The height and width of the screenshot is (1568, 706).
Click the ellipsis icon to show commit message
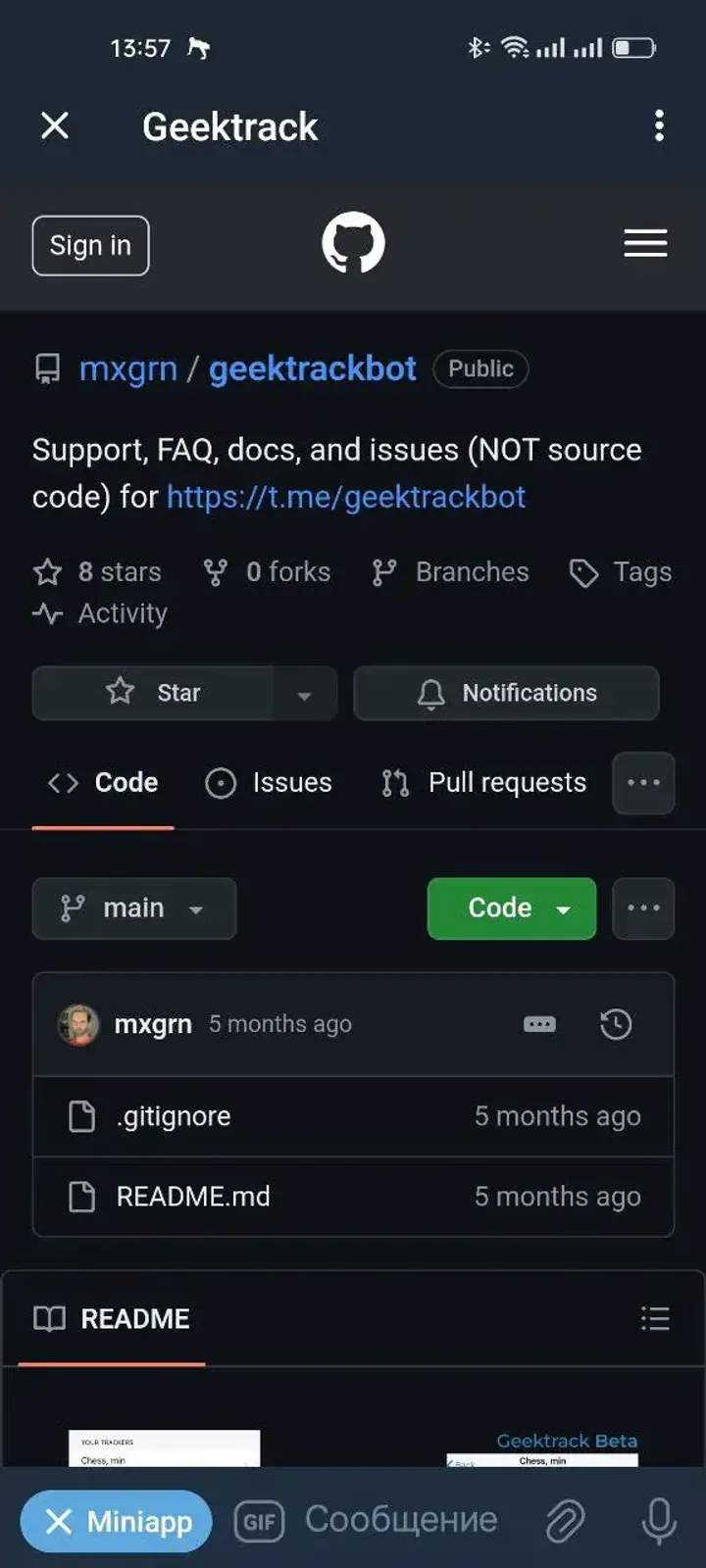[x=540, y=1024]
